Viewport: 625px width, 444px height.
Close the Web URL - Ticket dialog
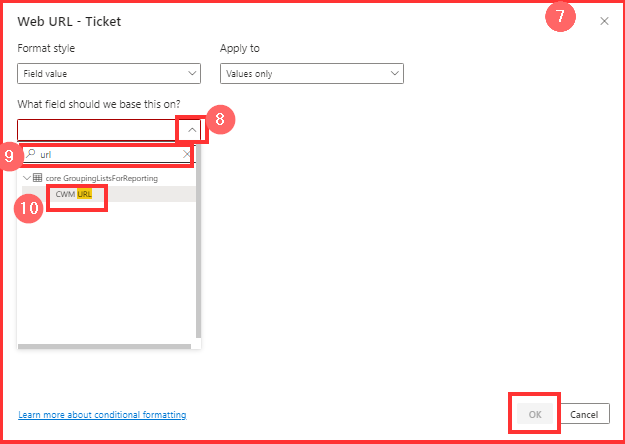point(604,21)
